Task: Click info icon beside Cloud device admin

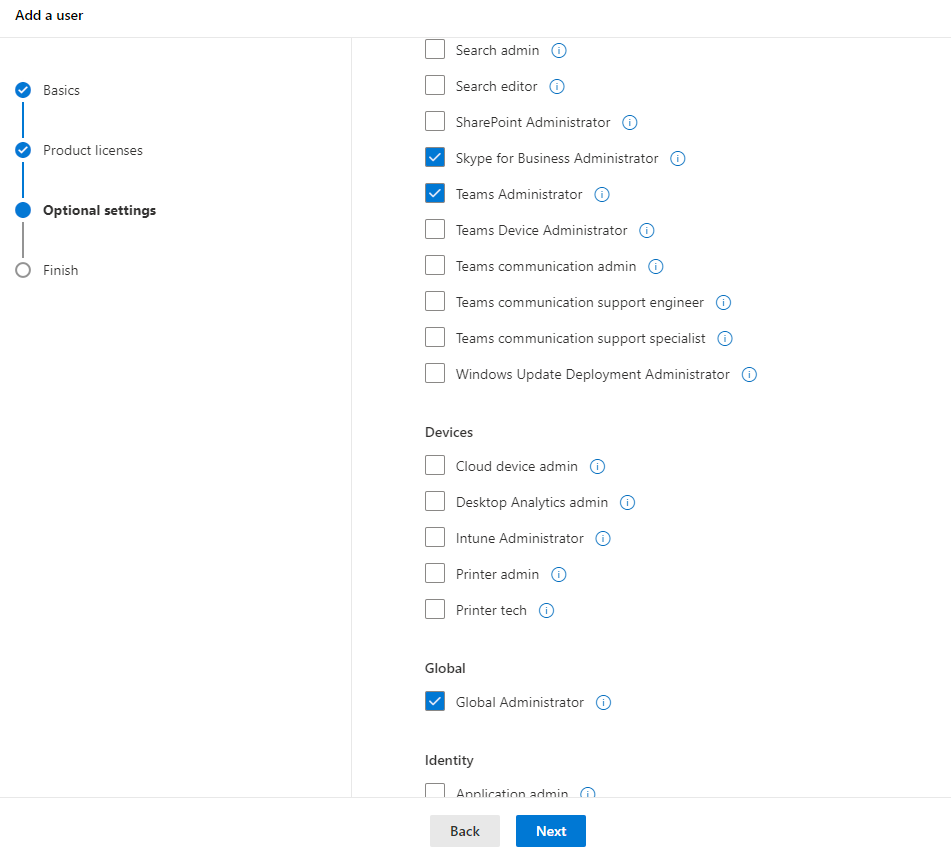Action: coord(597,466)
